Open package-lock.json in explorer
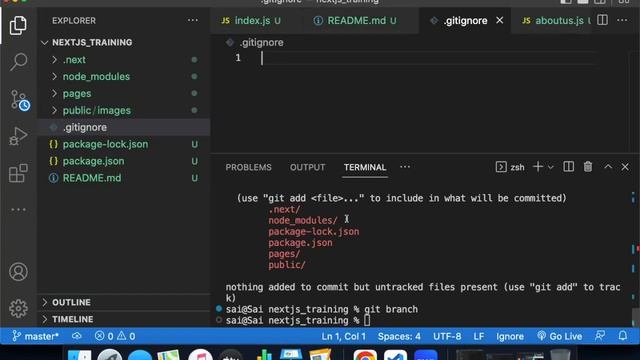This screenshot has width=640, height=360. point(124,144)
